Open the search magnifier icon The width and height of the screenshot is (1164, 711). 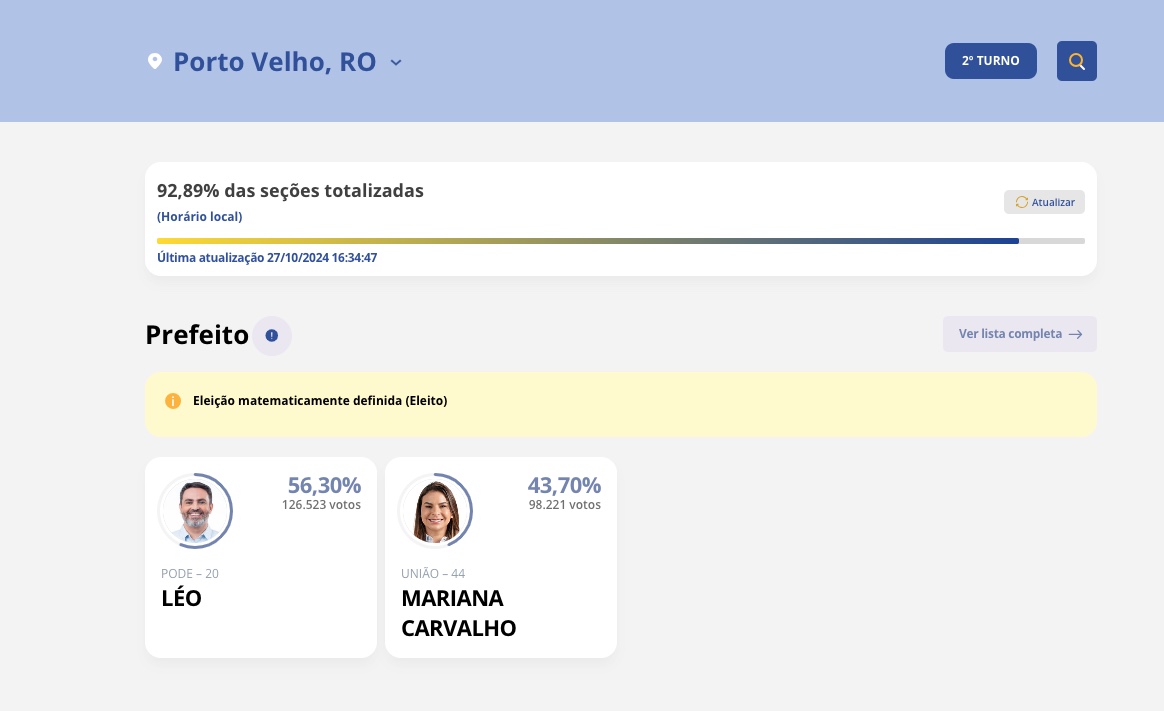pos(1077,61)
